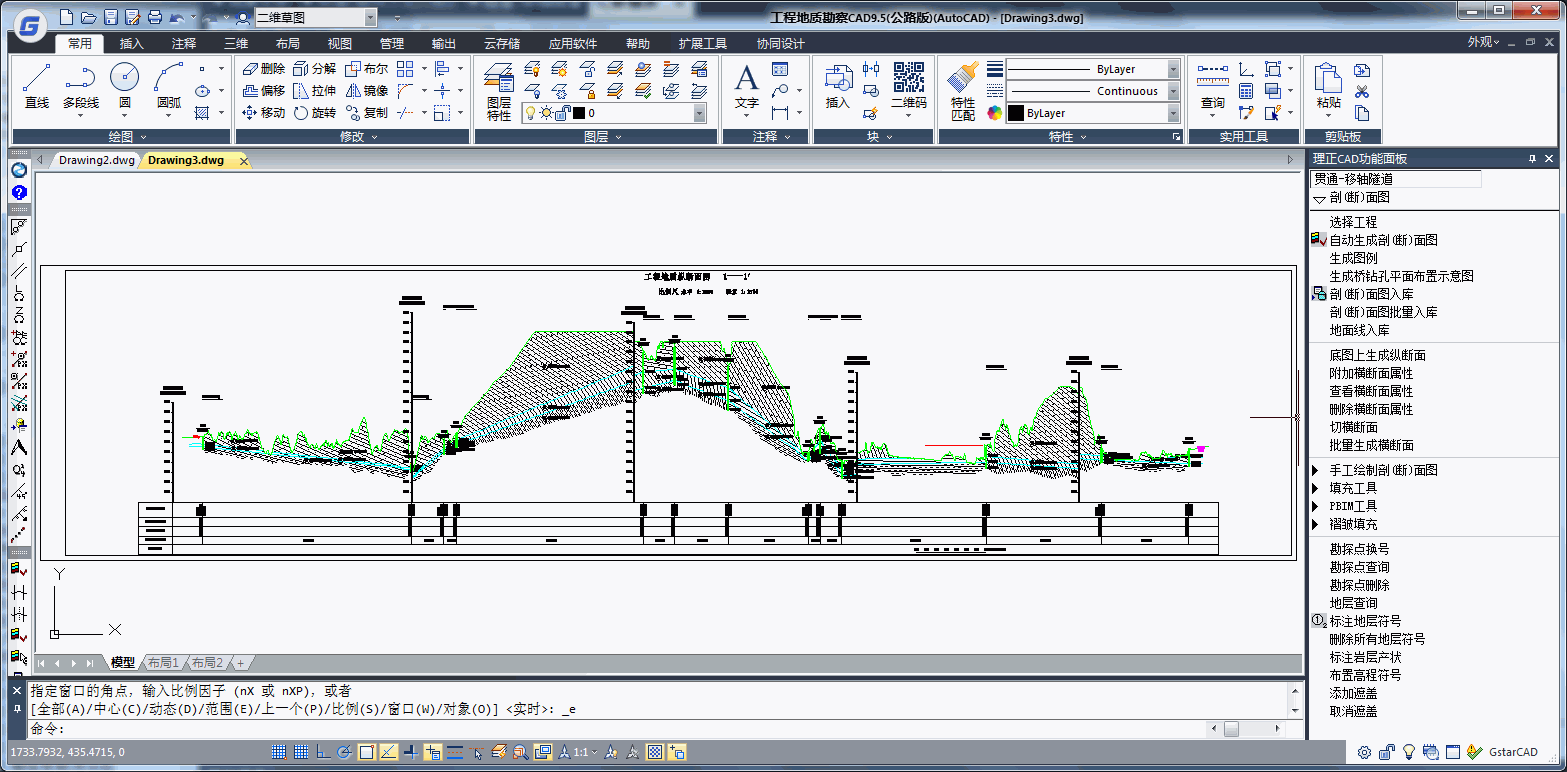Click the 旋转 rotate tool

pyautogui.click(x=315, y=113)
